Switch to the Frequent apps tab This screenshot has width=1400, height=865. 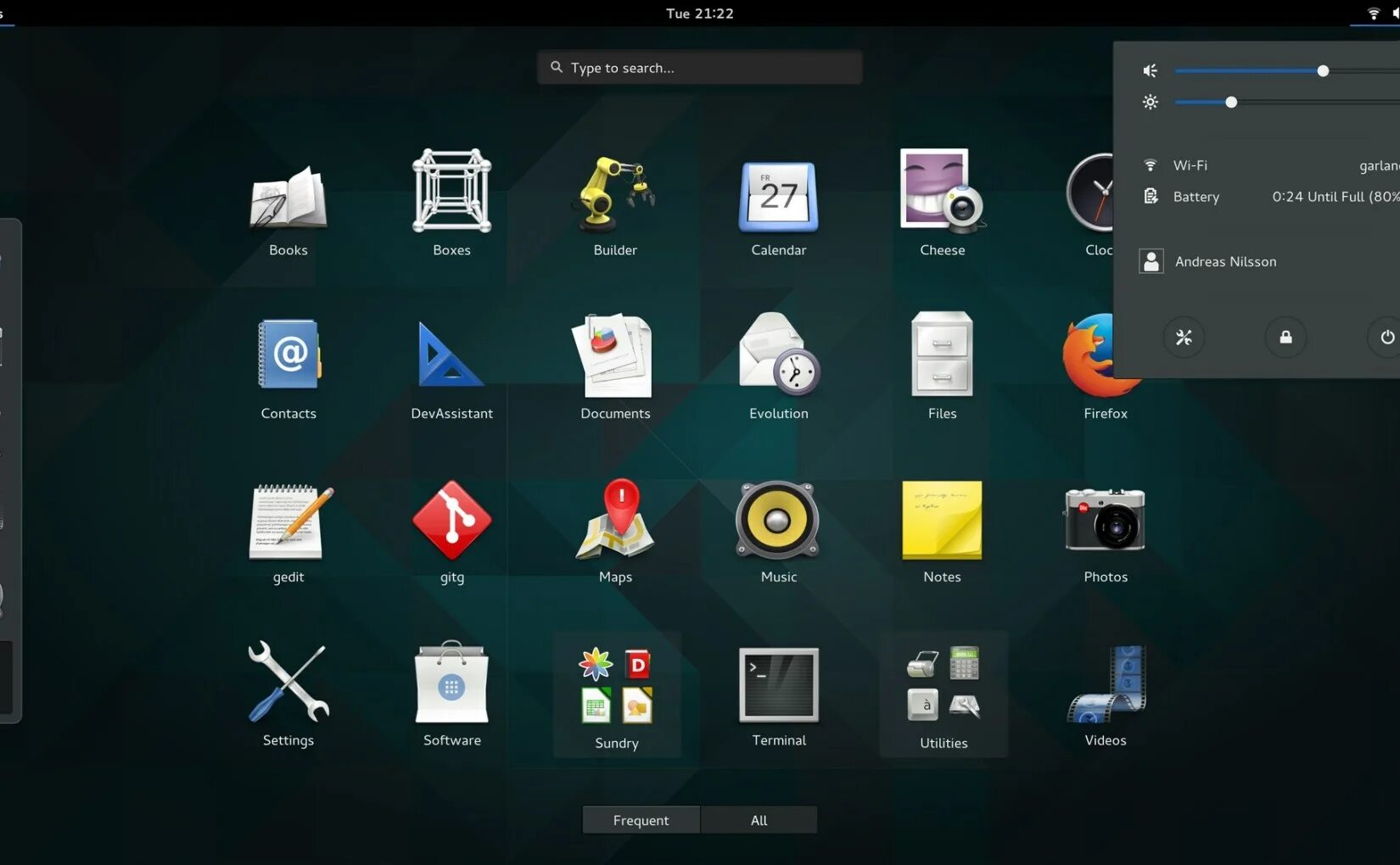point(641,820)
